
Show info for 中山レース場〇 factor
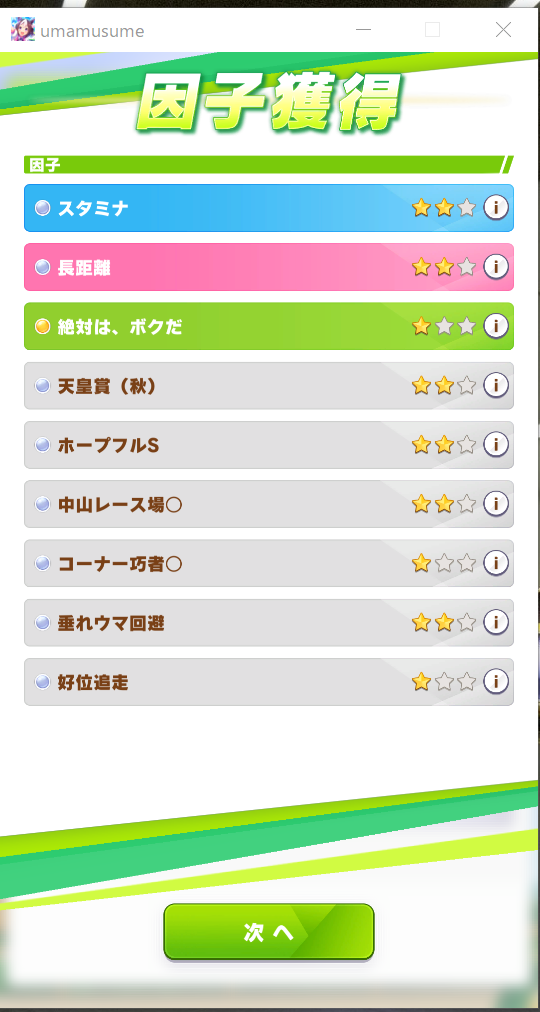point(495,504)
